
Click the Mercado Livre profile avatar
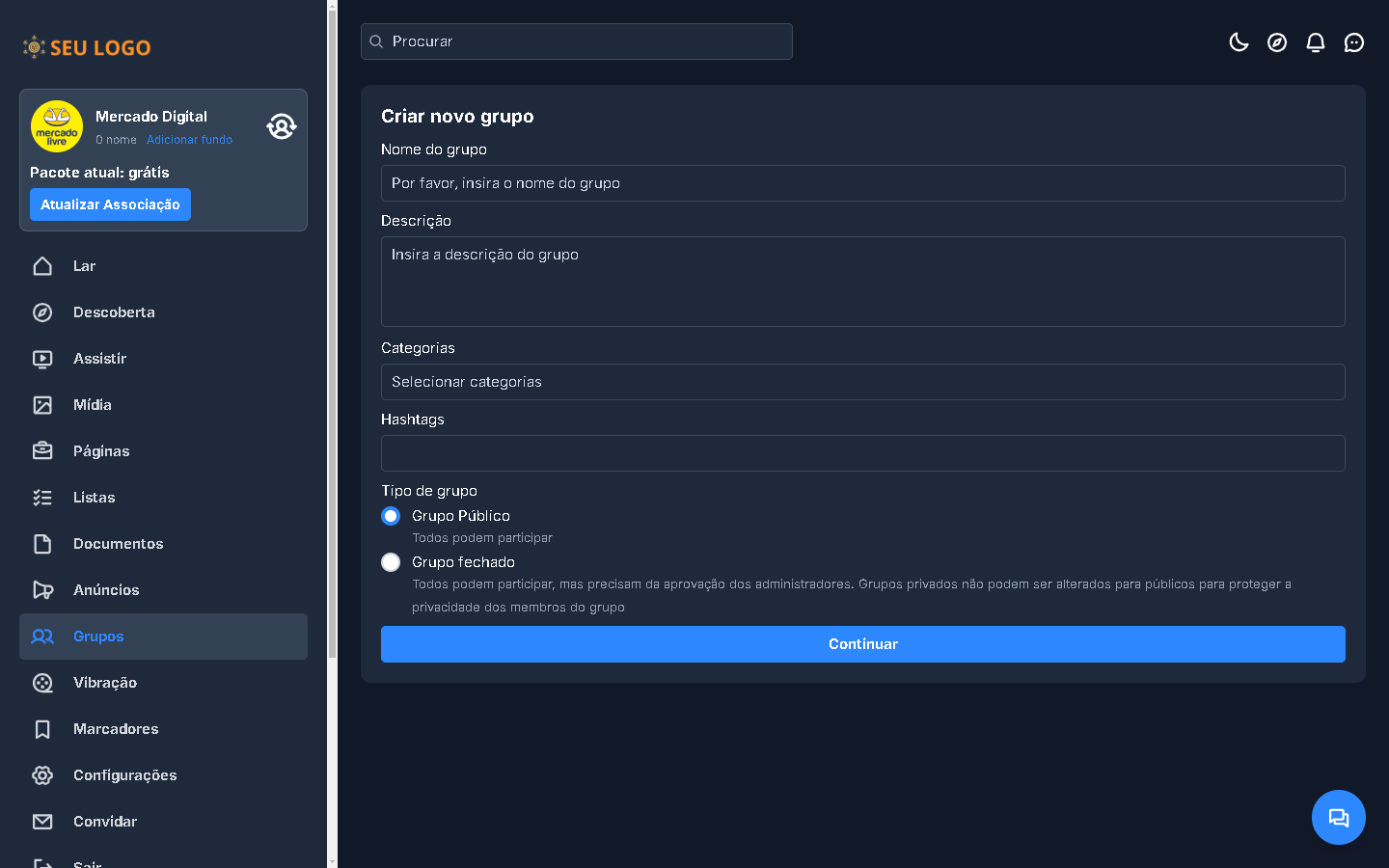(57, 126)
